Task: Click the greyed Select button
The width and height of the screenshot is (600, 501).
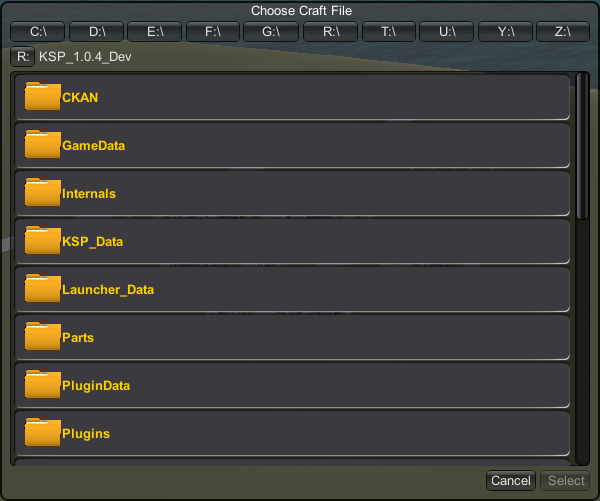Action: coord(565,480)
